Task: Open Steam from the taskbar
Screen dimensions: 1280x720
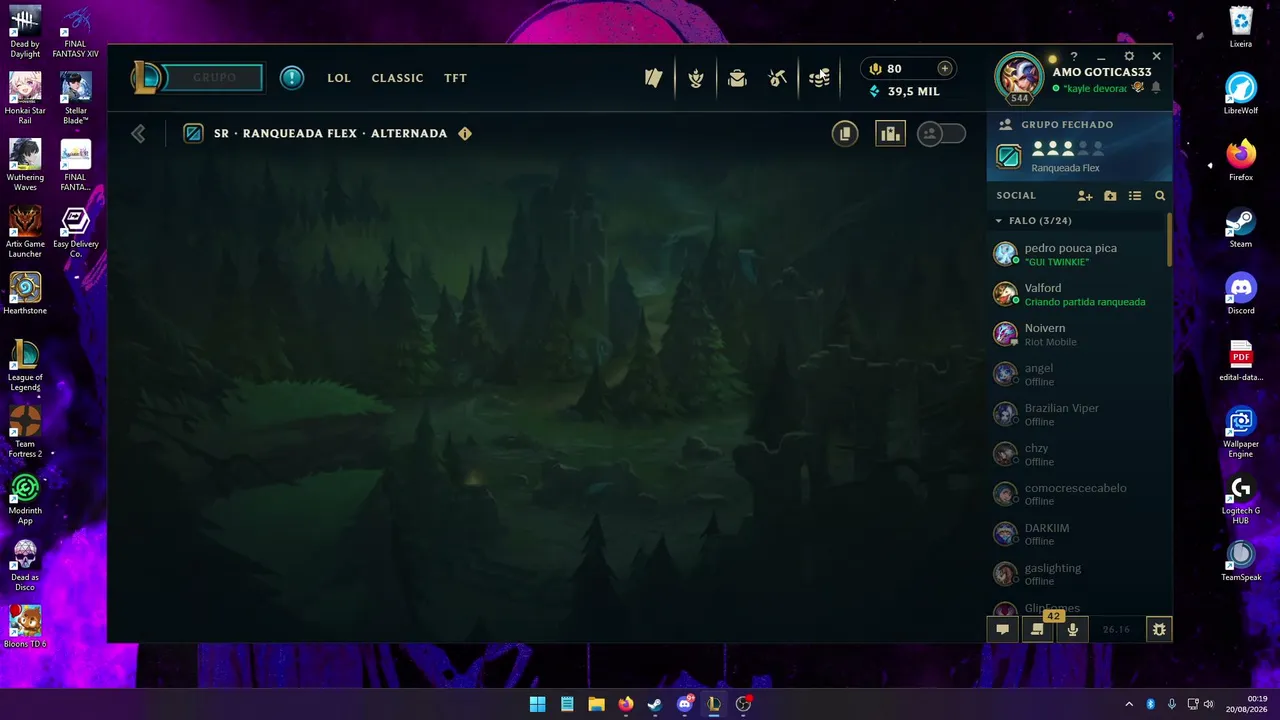Action: [655, 704]
